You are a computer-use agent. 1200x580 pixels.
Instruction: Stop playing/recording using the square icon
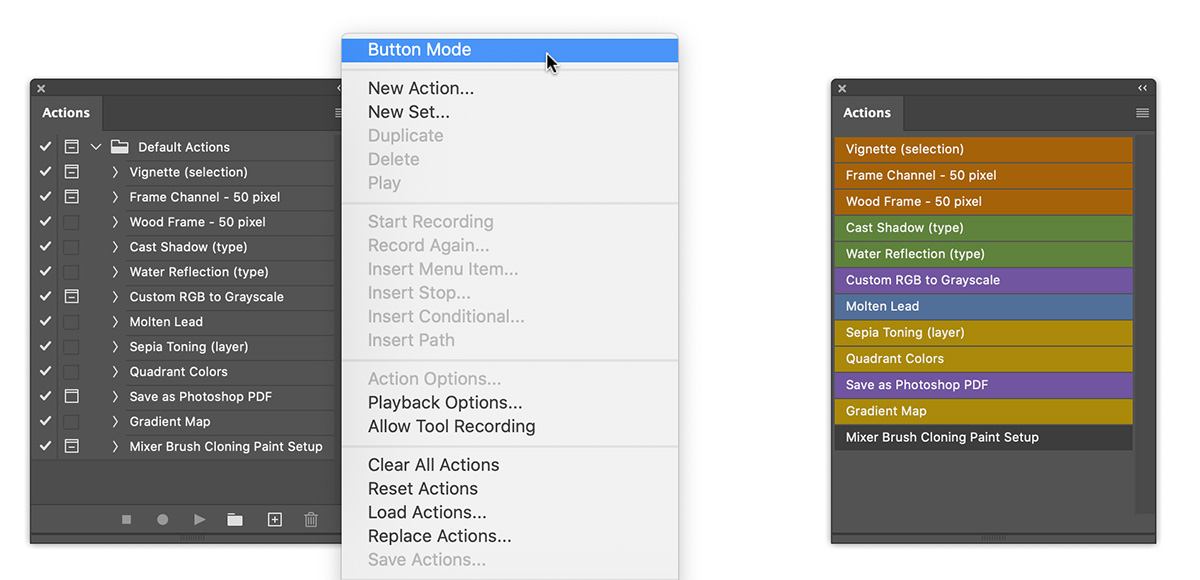pyautogui.click(x=125, y=519)
